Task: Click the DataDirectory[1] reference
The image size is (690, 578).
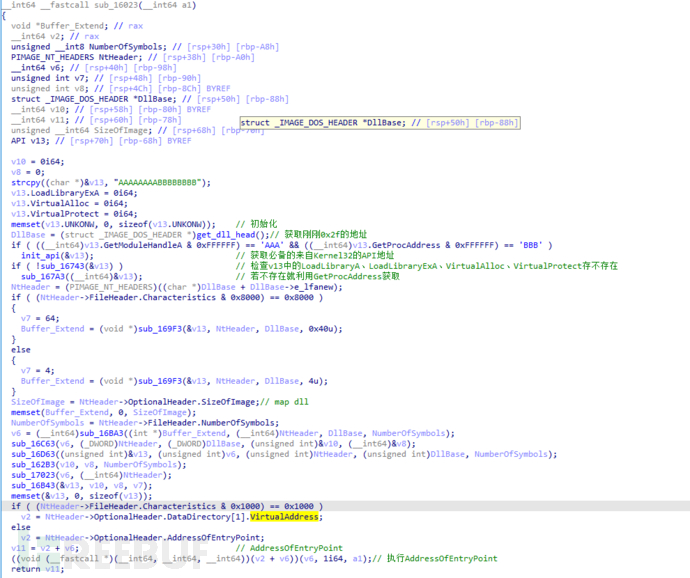Action: pyautogui.click(x=206, y=517)
